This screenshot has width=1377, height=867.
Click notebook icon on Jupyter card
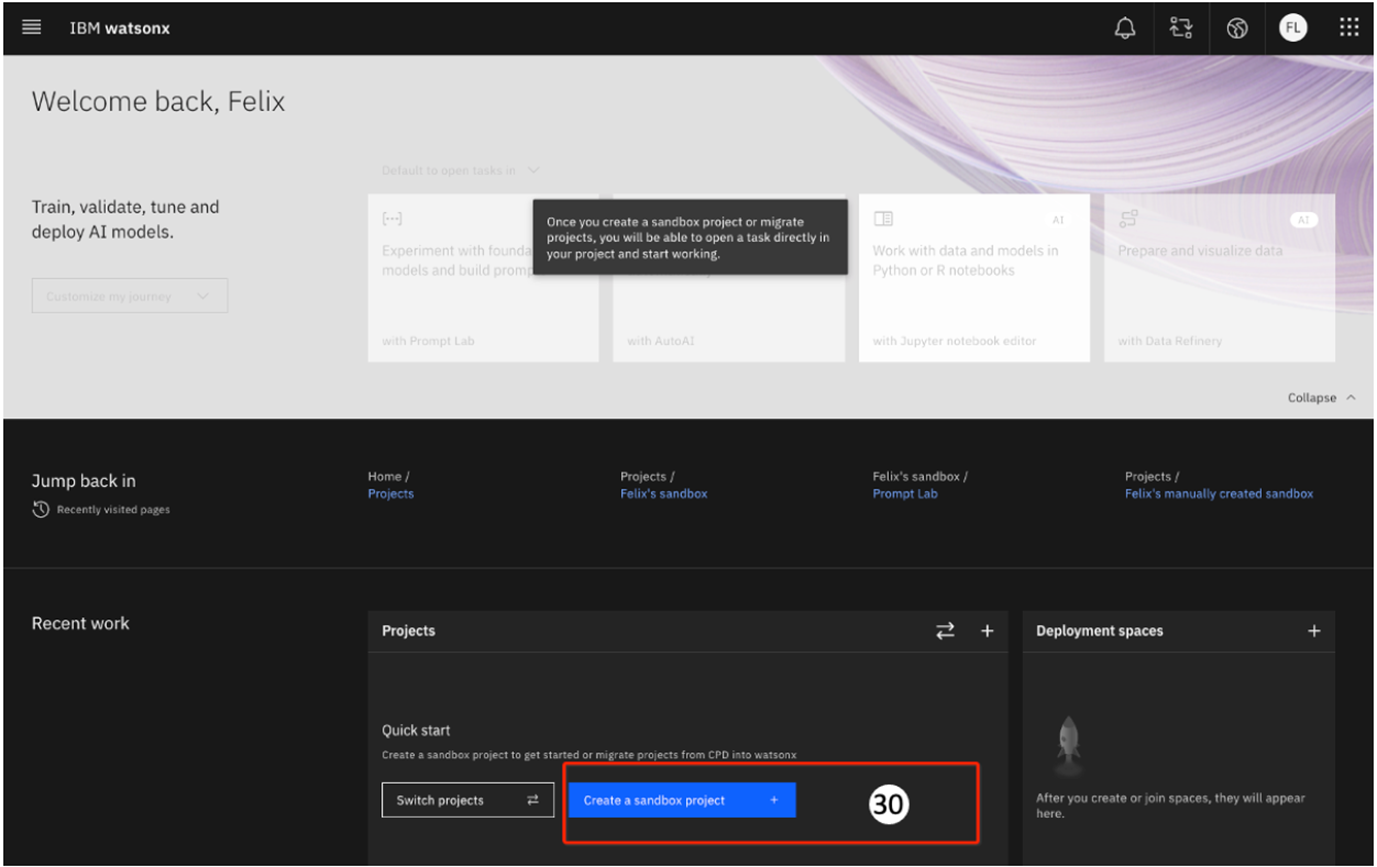(x=883, y=219)
